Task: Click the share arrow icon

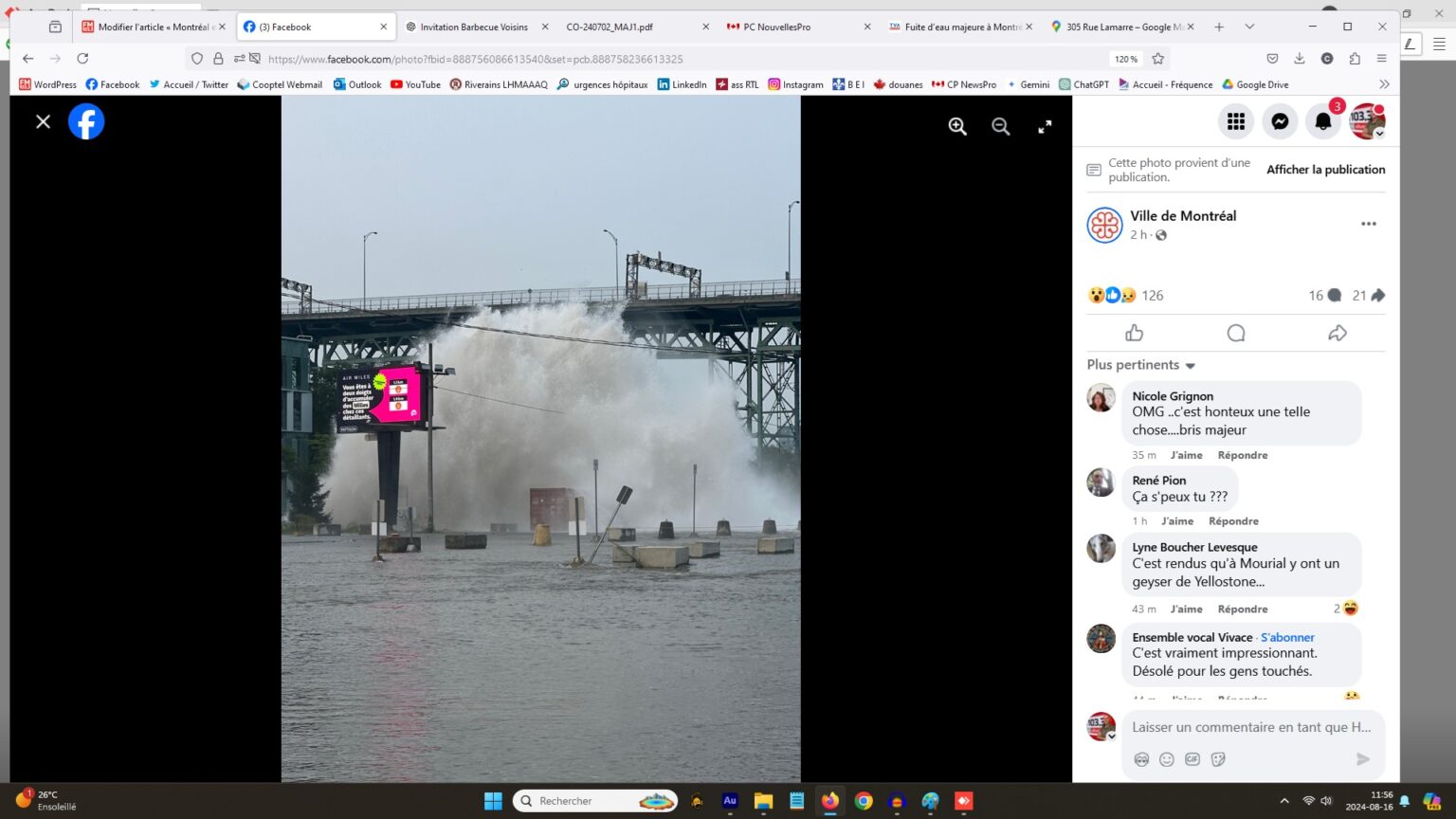Action: pos(1337,333)
